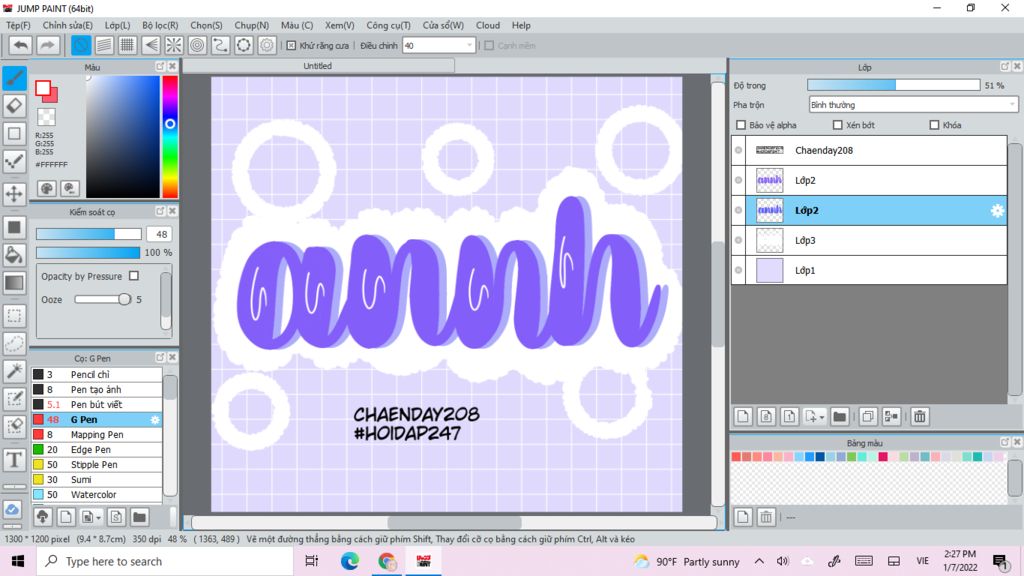Click the Độ trong opacity slider
This screenshot has height=576, width=1024.
coord(893,85)
